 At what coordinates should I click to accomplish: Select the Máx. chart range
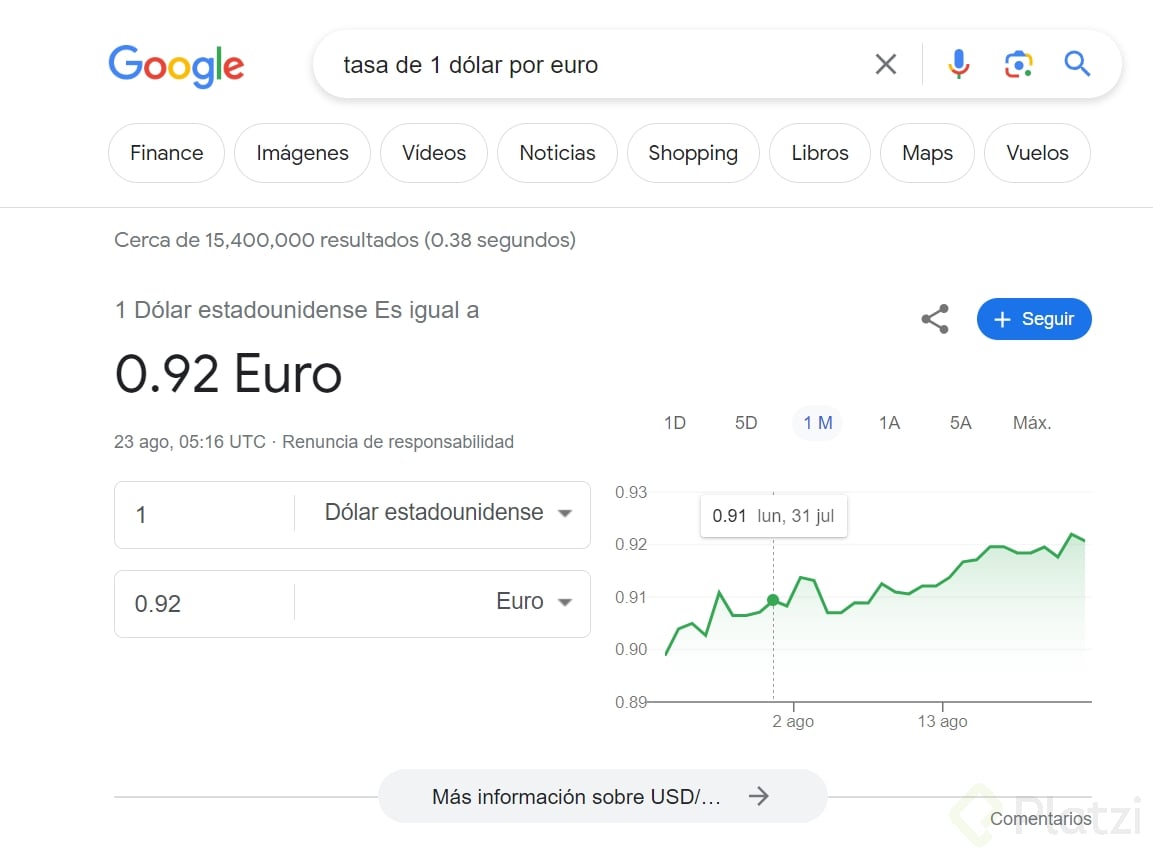point(1032,423)
